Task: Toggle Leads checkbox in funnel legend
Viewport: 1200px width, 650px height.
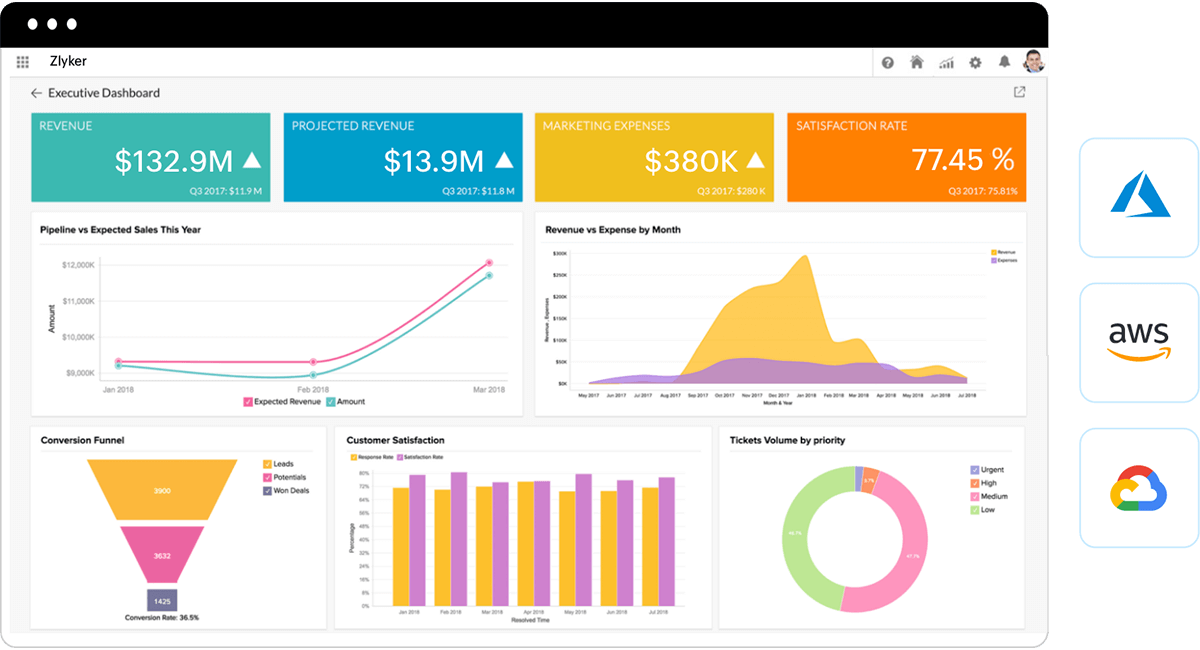Action: pyautogui.click(x=267, y=464)
